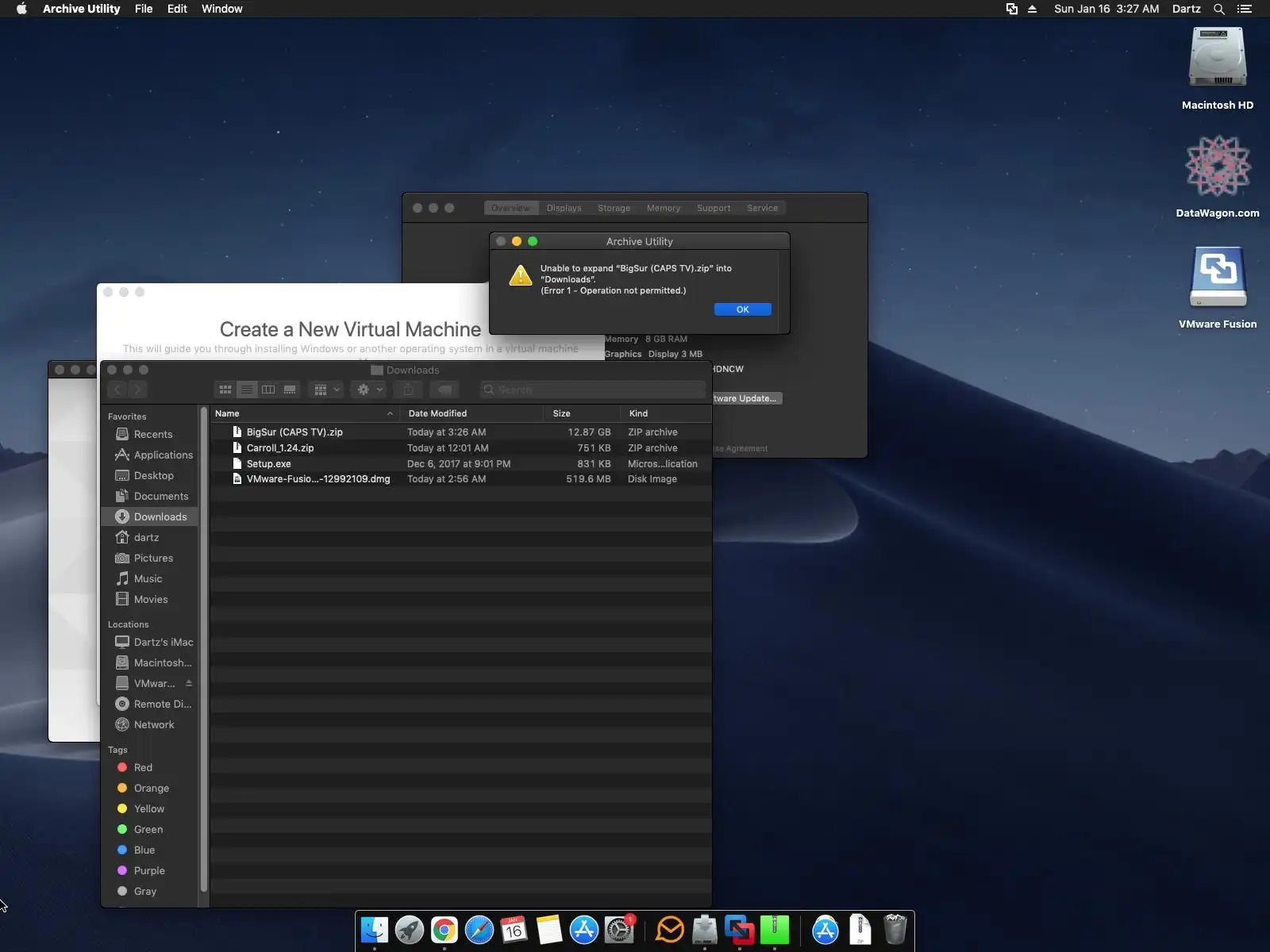Click the Finder Search field
The image size is (1270, 952).
pos(592,390)
